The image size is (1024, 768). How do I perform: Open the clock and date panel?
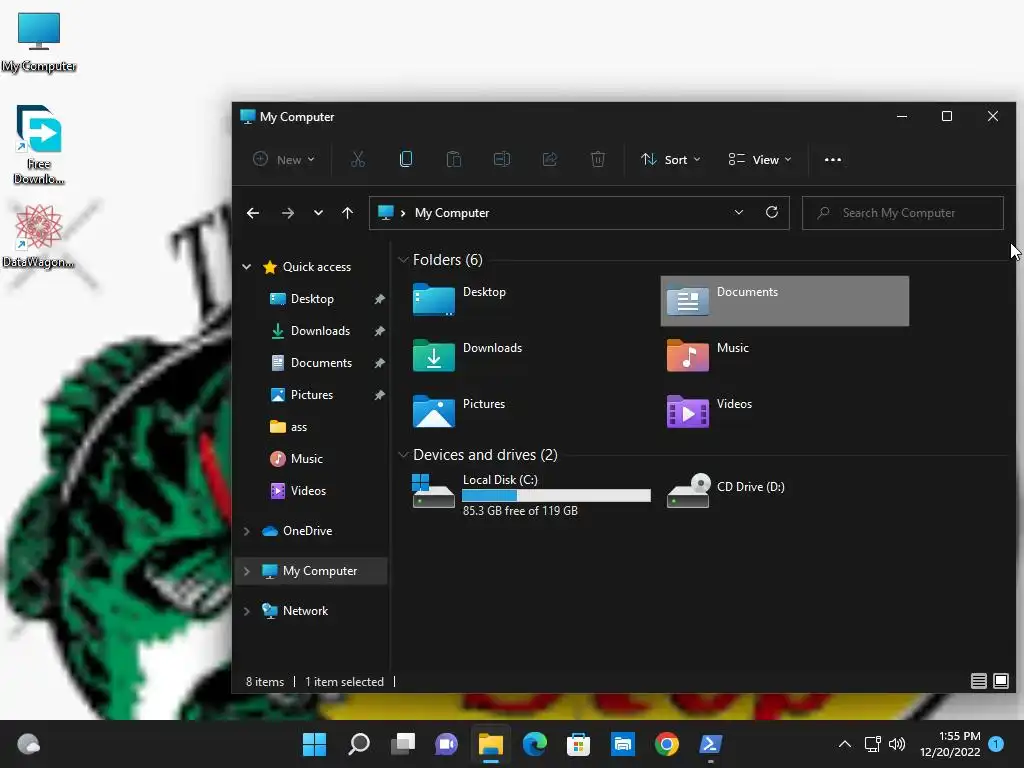[x=950, y=744]
